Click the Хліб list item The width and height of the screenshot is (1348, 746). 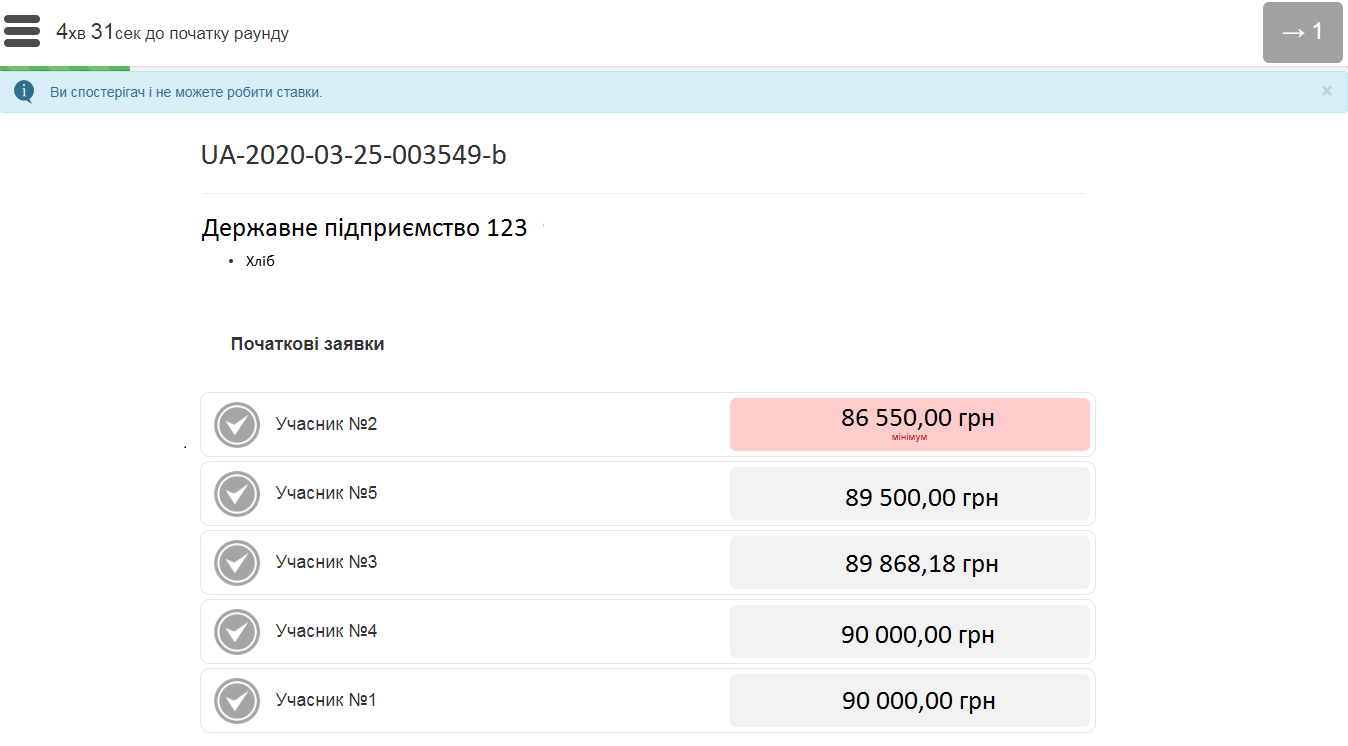tap(260, 262)
